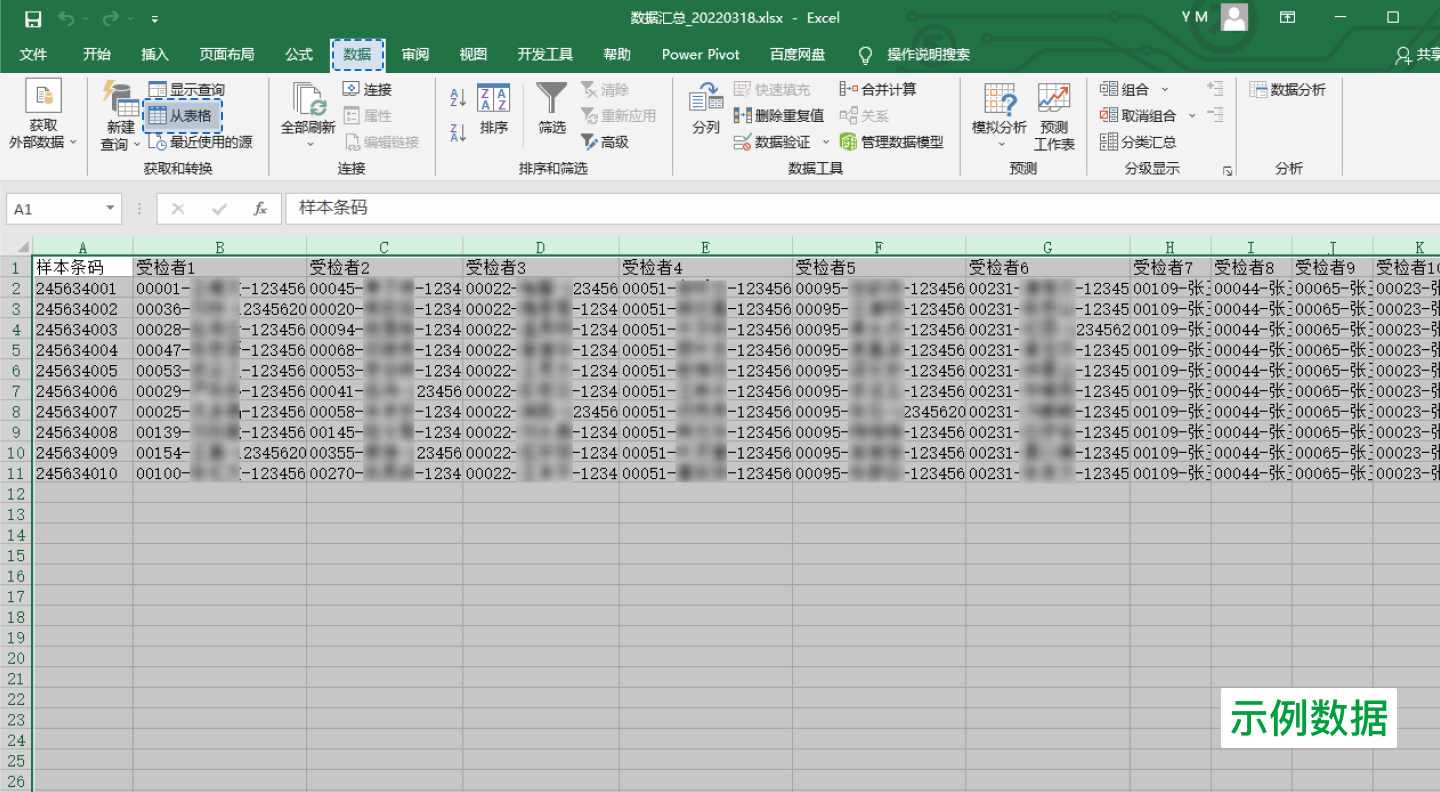Switch to the 公式 ribbon tab
This screenshot has width=1440, height=792.
(299, 54)
